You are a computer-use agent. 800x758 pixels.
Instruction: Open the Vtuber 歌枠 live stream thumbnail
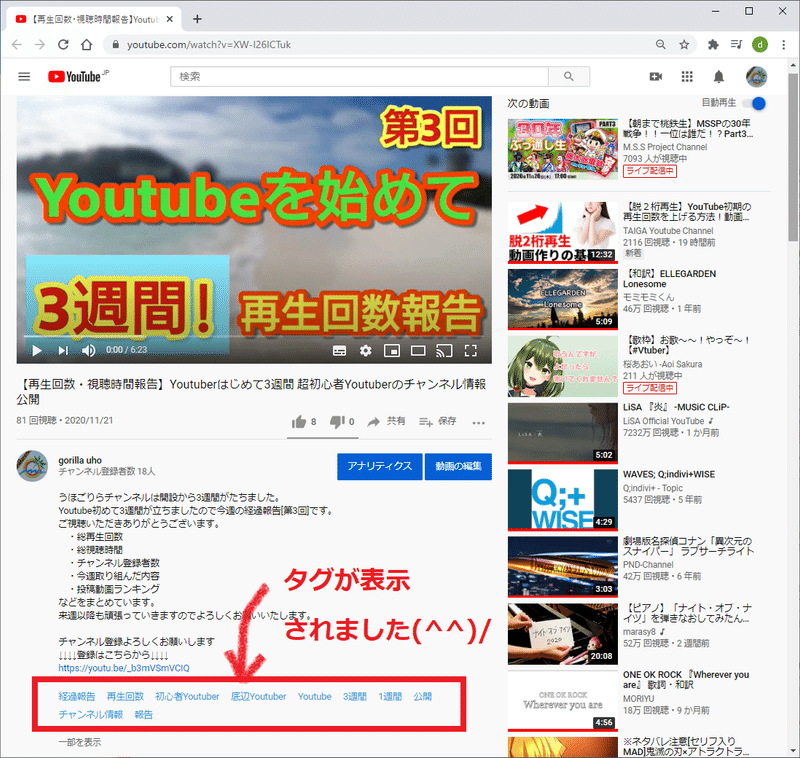562,366
